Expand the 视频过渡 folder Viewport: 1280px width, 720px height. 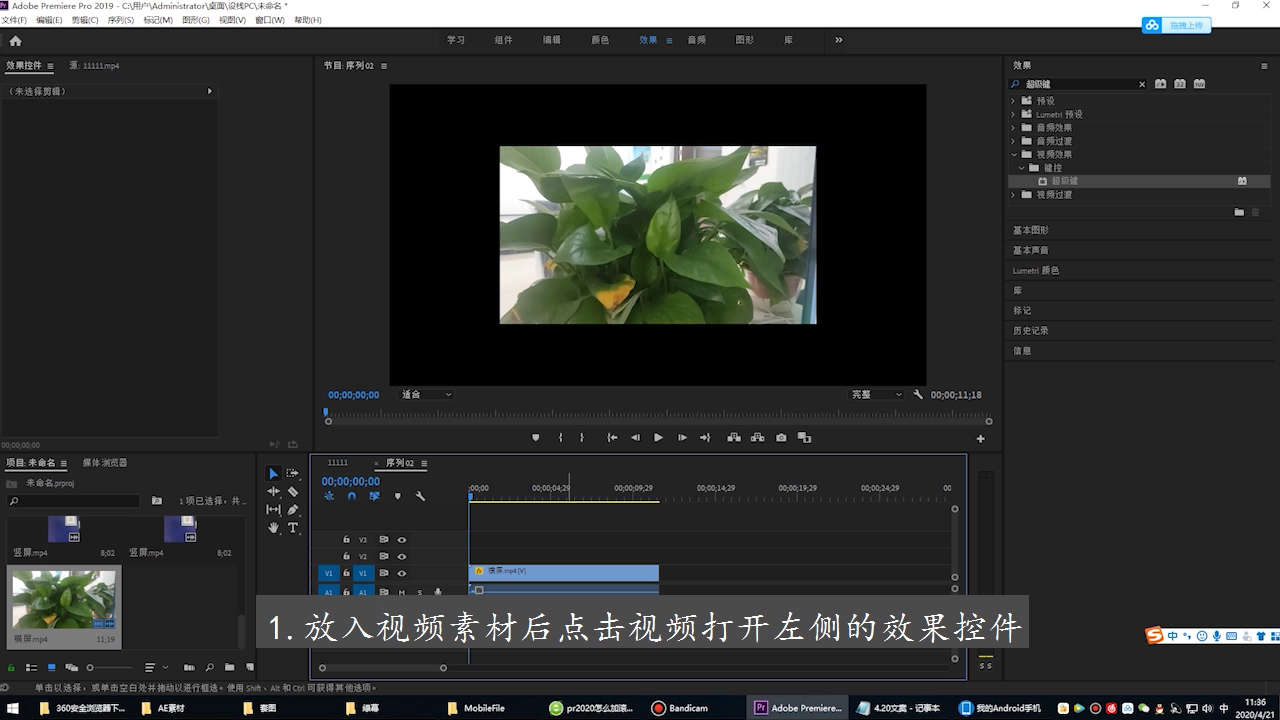(x=1013, y=195)
